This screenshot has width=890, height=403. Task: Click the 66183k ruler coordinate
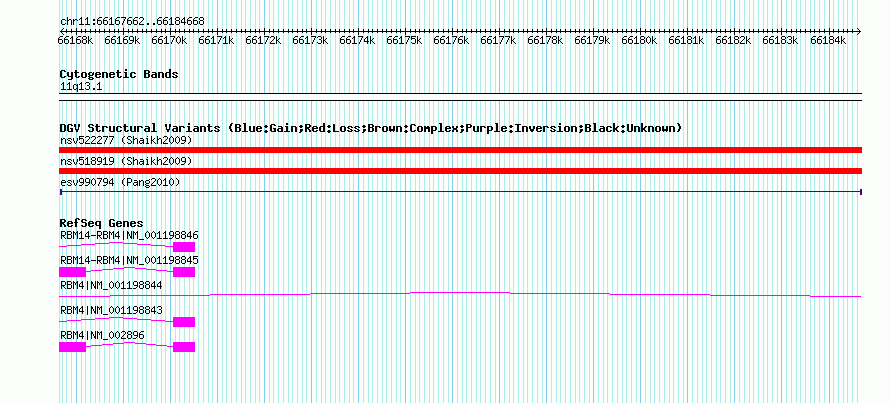780,40
